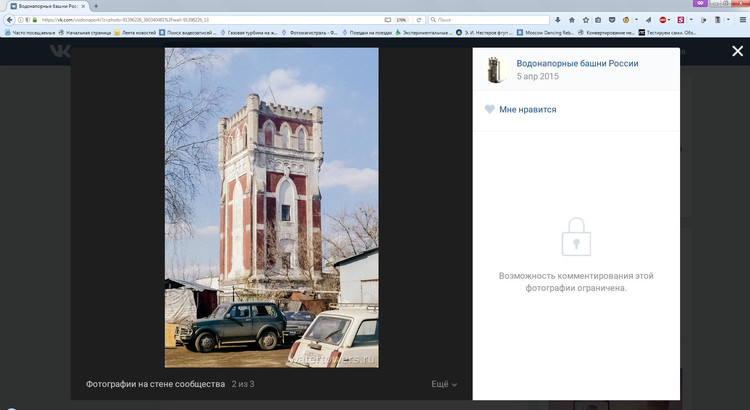Image resolution: width=750 pixels, height=410 pixels.
Task: Click the green padlock security icon
Action: click(x=34, y=20)
